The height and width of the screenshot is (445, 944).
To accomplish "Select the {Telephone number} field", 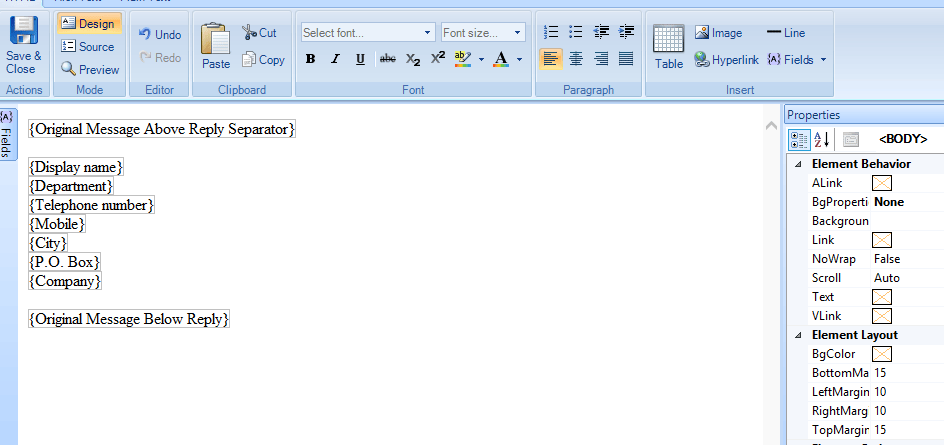I will 92,205.
